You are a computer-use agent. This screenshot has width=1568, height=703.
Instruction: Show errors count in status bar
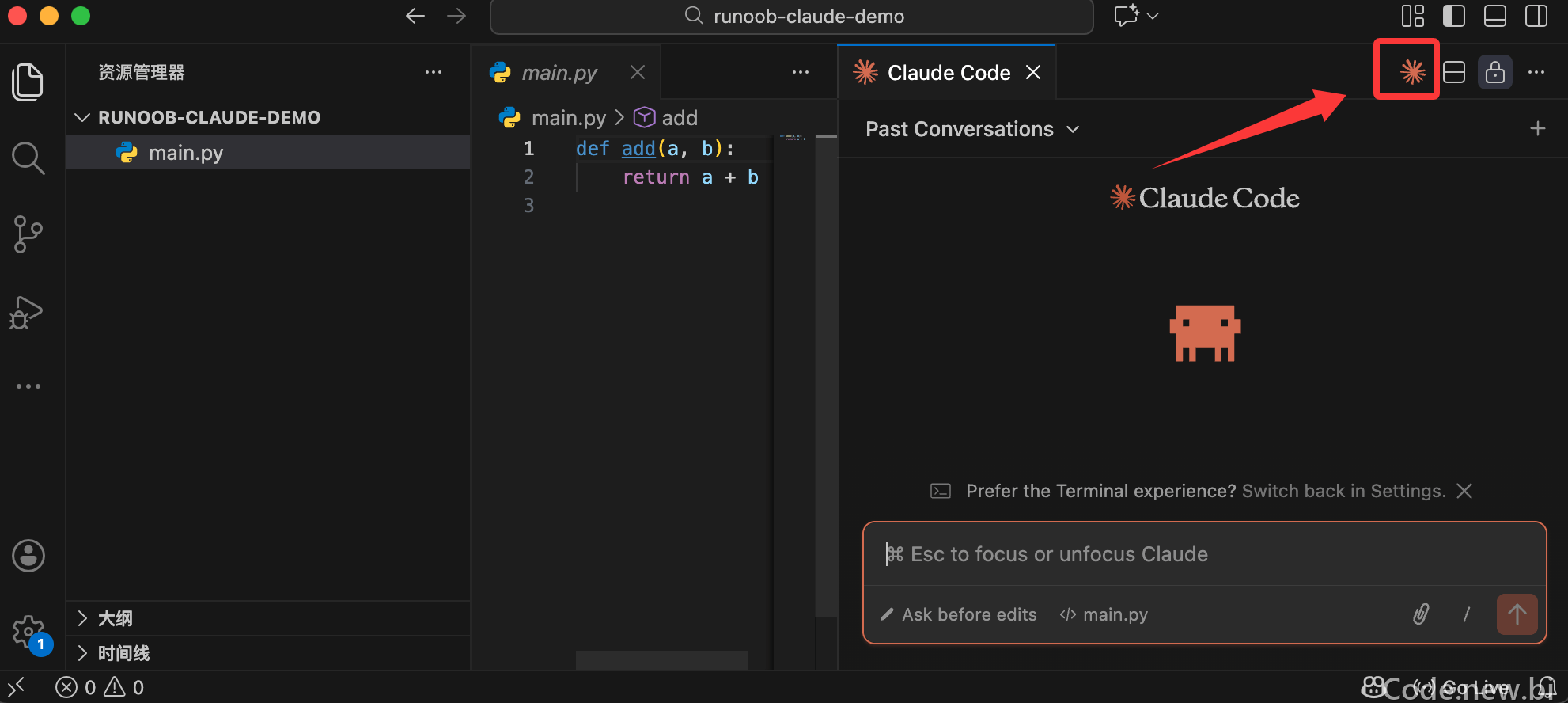click(x=76, y=687)
